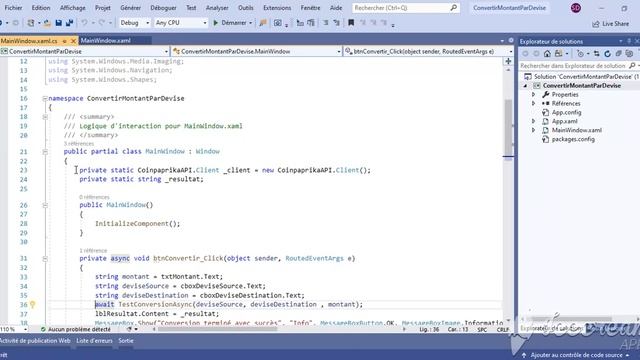Image resolution: width=640 pixels, height=360 pixels.
Task: Click the Live Share button
Action: point(611,24)
